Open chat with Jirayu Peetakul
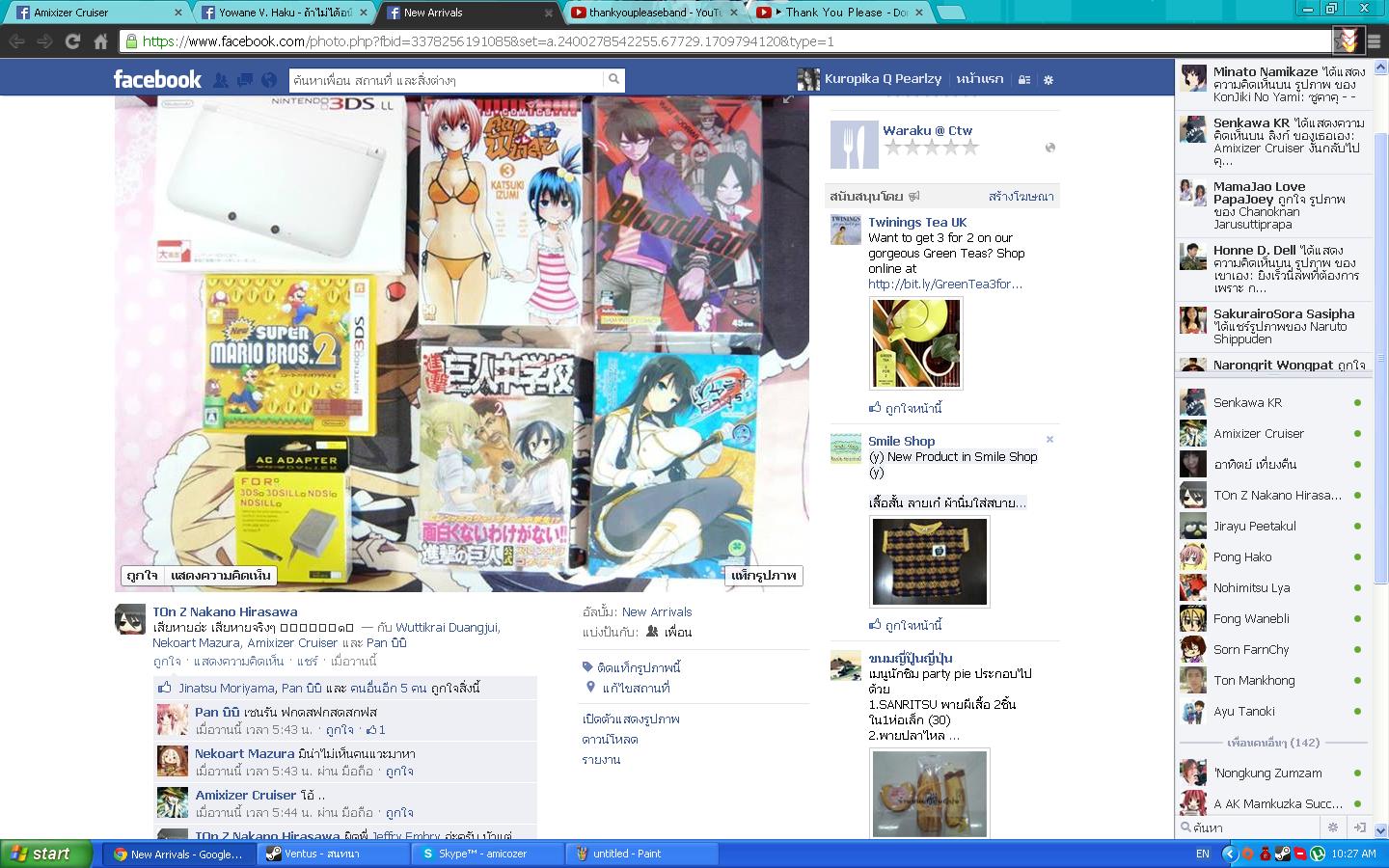This screenshot has height=868, width=1389. (1271, 526)
